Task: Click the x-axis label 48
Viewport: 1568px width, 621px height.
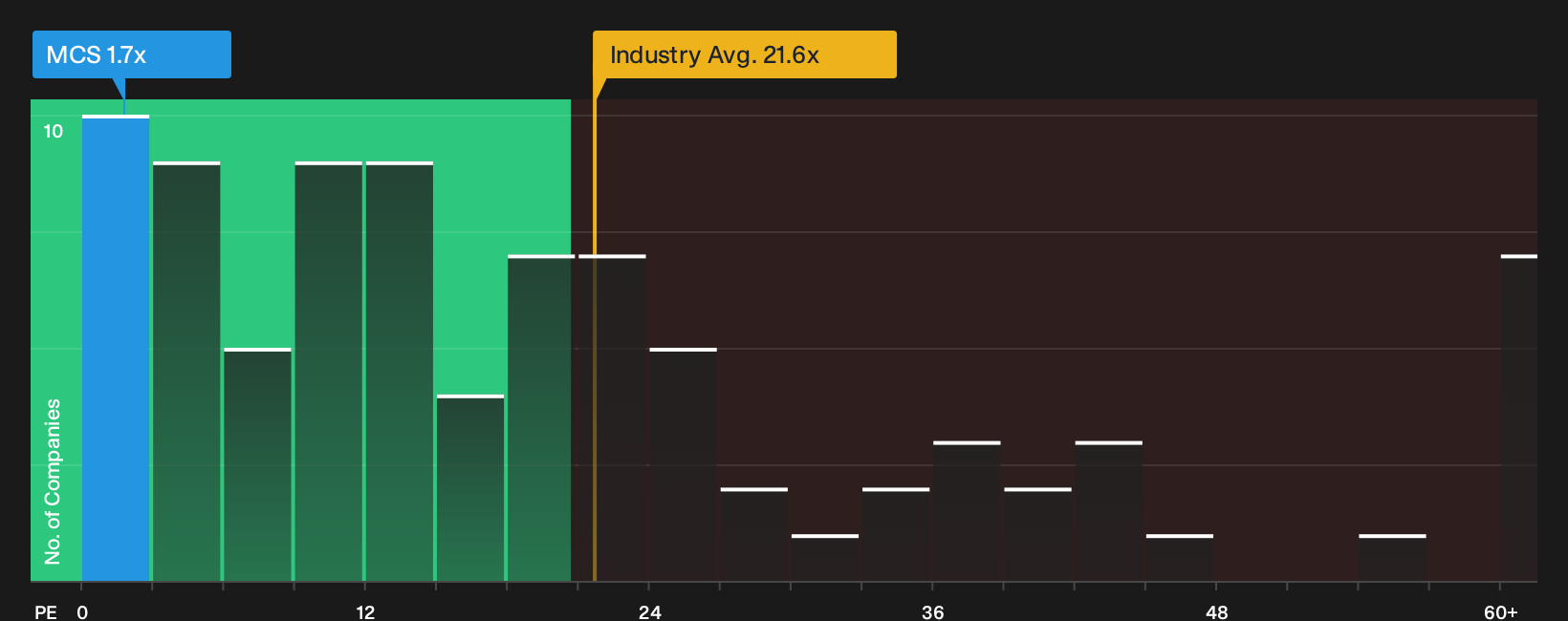Action: pyautogui.click(x=1216, y=611)
